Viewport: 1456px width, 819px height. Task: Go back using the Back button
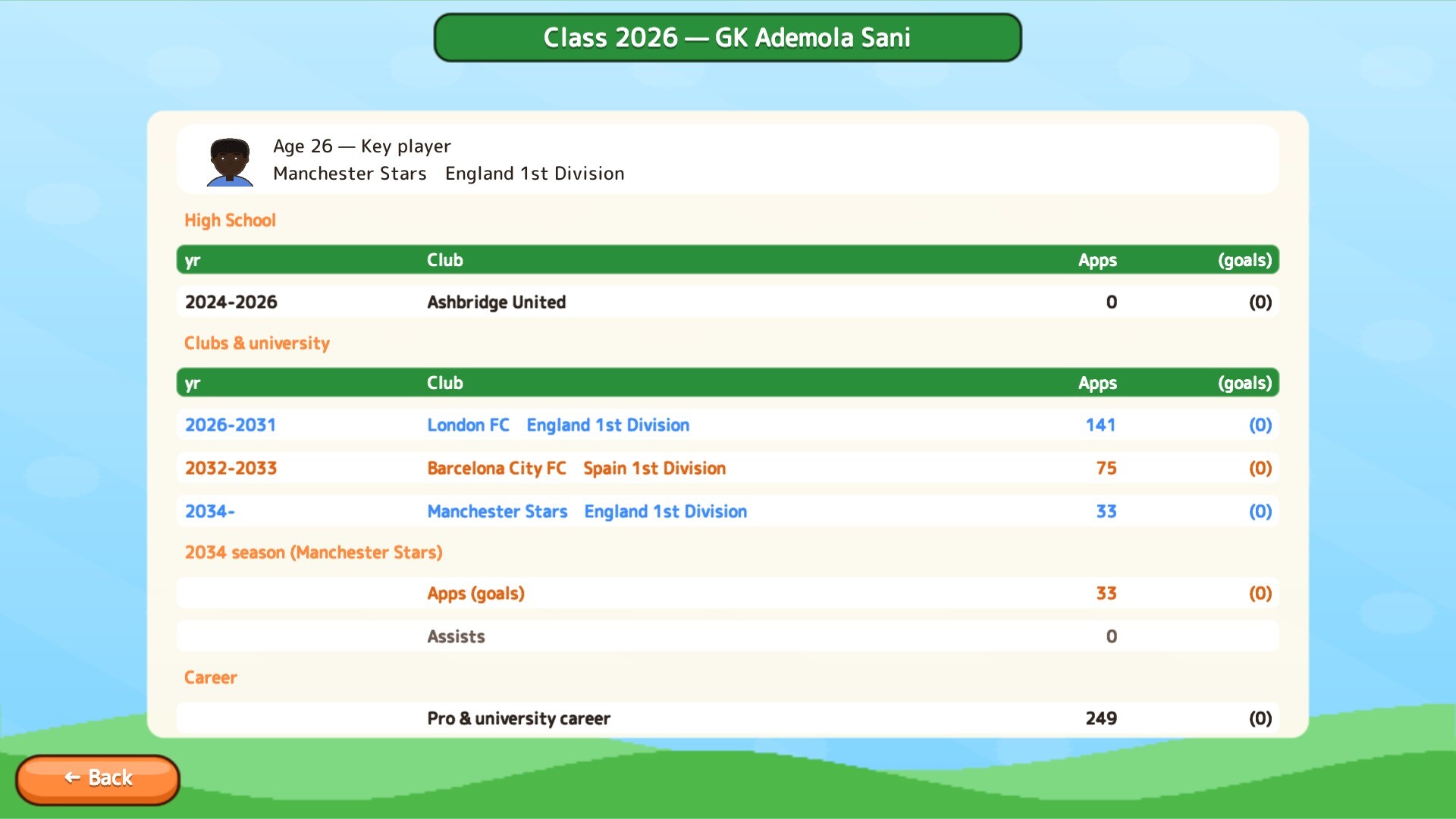click(98, 779)
